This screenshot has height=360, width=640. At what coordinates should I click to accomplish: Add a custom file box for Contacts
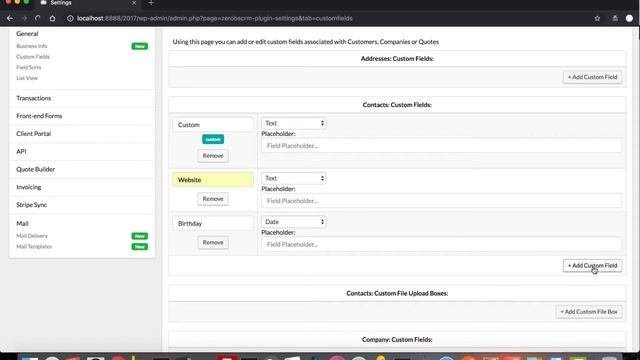589,312
